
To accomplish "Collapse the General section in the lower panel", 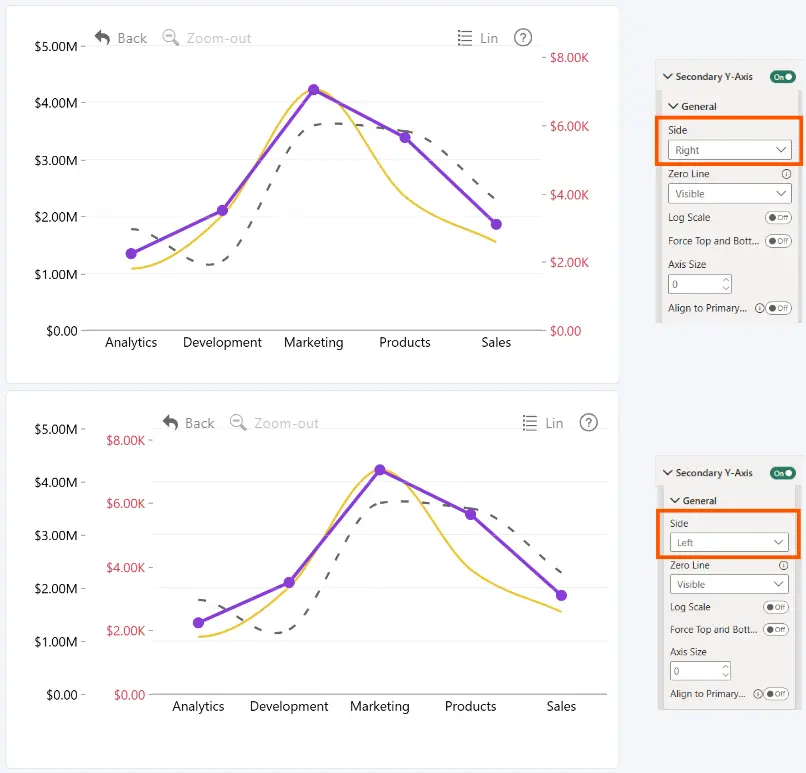I will [675, 500].
